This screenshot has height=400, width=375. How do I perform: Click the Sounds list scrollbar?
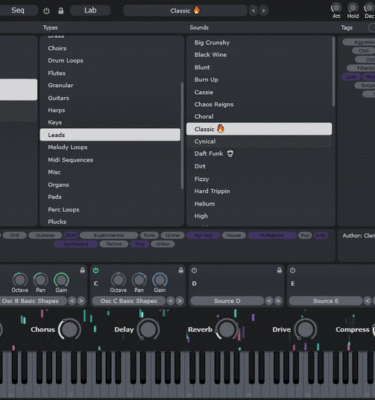point(333,71)
